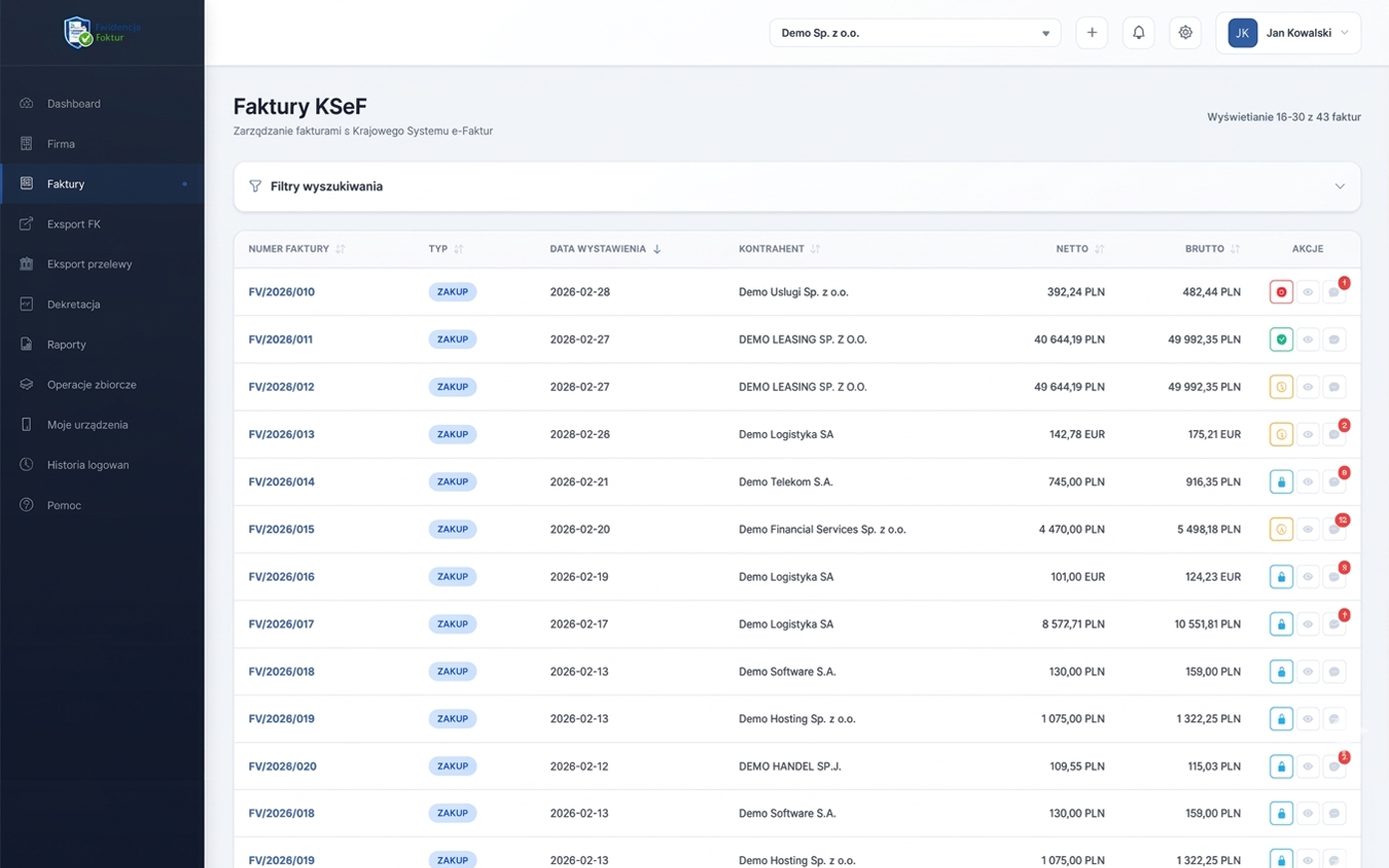
Task: Click the blue lock icon on FV/2026/014
Action: tap(1281, 482)
